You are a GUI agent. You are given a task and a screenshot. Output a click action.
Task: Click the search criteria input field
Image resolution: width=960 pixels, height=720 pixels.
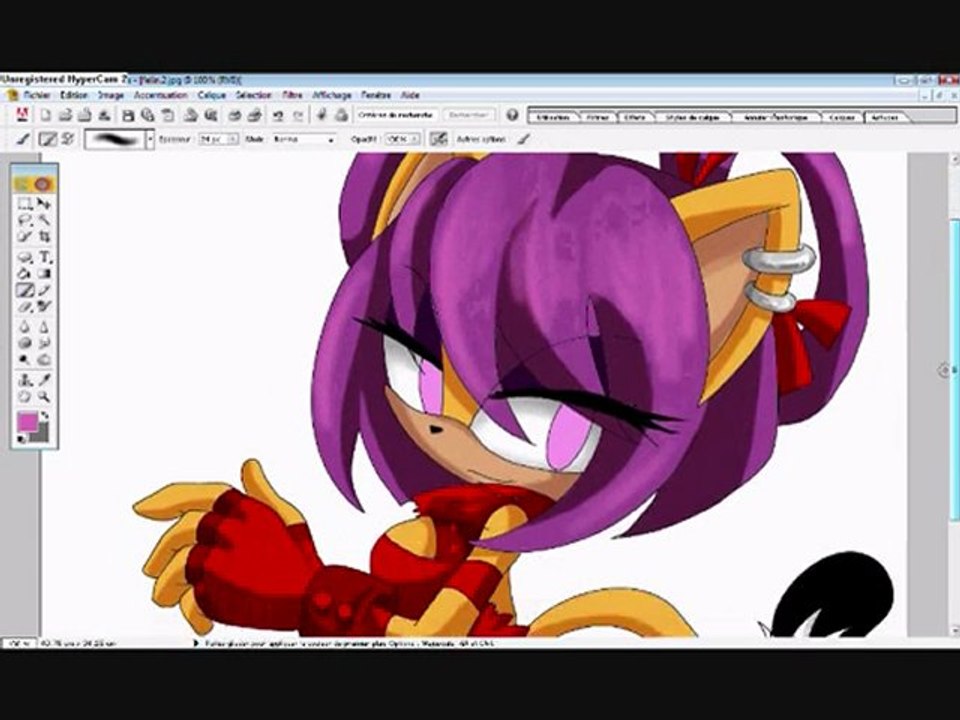396,114
